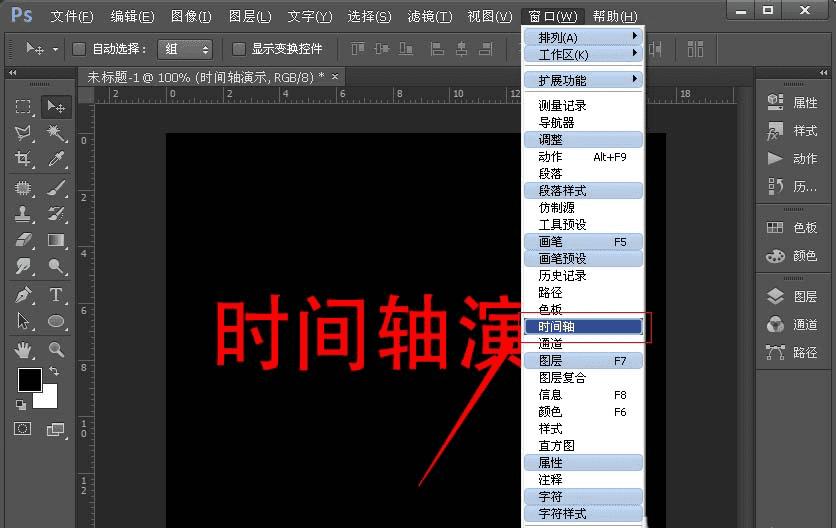Open the tool preset picker arrow
The width and height of the screenshot is (836, 528).
click(55, 50)
